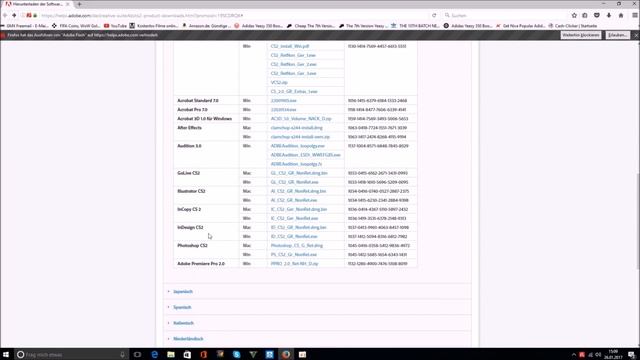The width and height of the screenshot is (640, 360).
Task: Download the Acrobat 3D 1.0 Windows zip
Action: 301,119
